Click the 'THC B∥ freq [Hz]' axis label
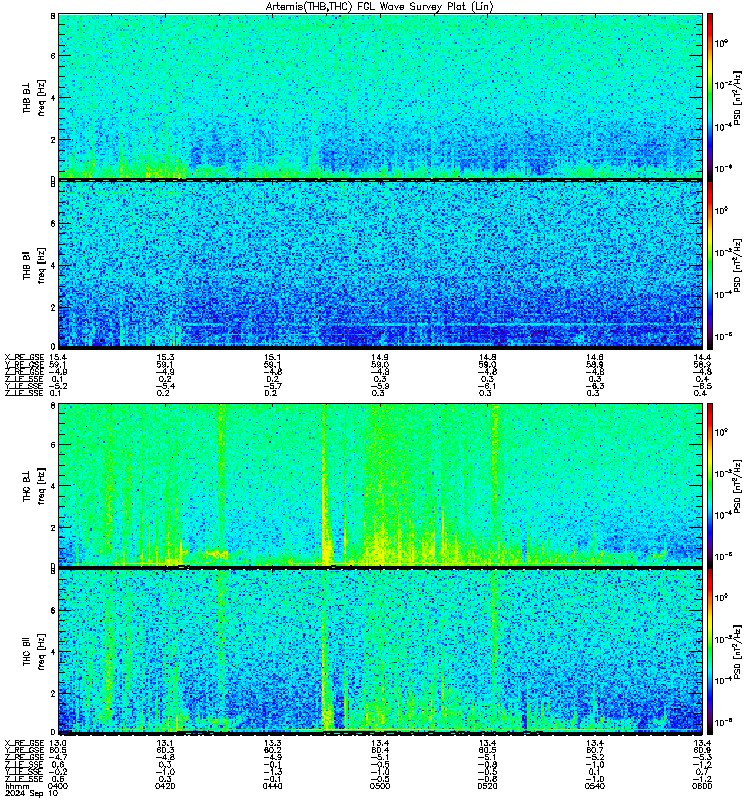750x800 pixels. pyautogui.click(x=34, y=652)
